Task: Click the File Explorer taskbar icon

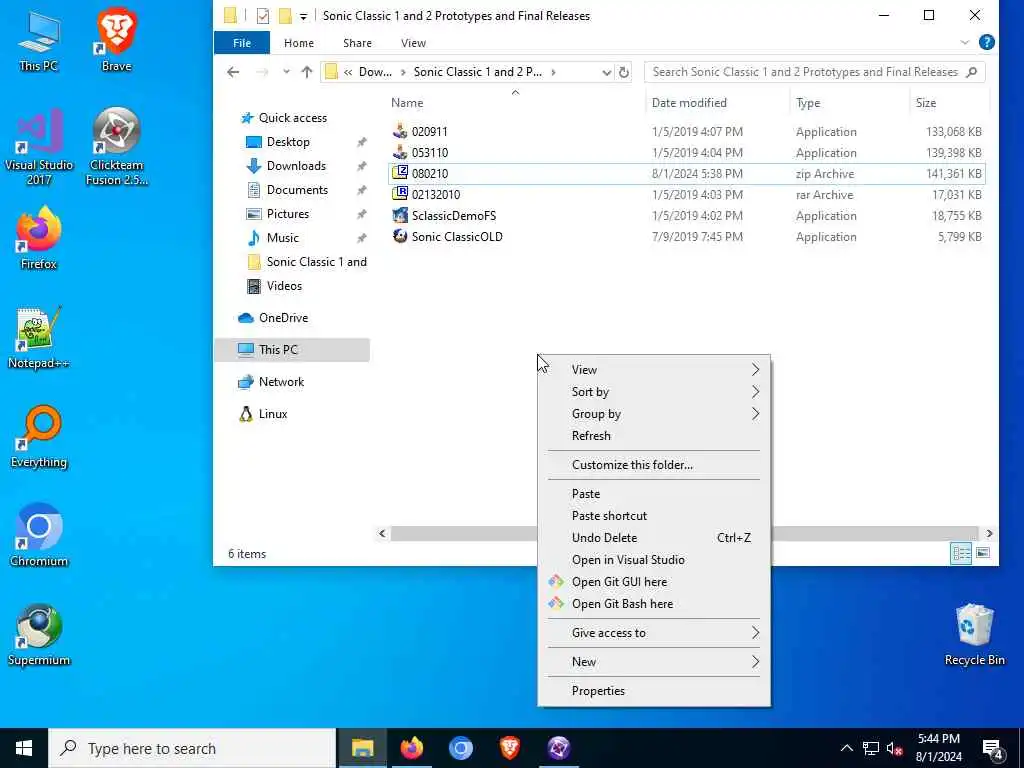Action: click(362, 748)
